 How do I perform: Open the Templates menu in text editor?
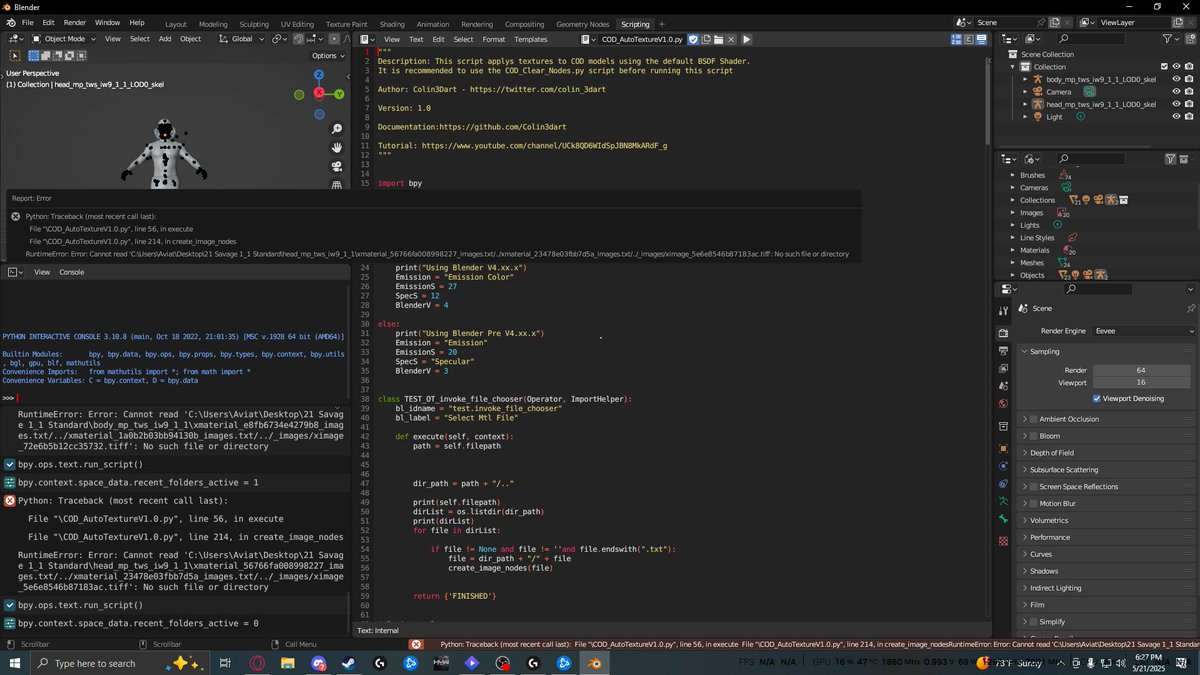click(531, 39)
